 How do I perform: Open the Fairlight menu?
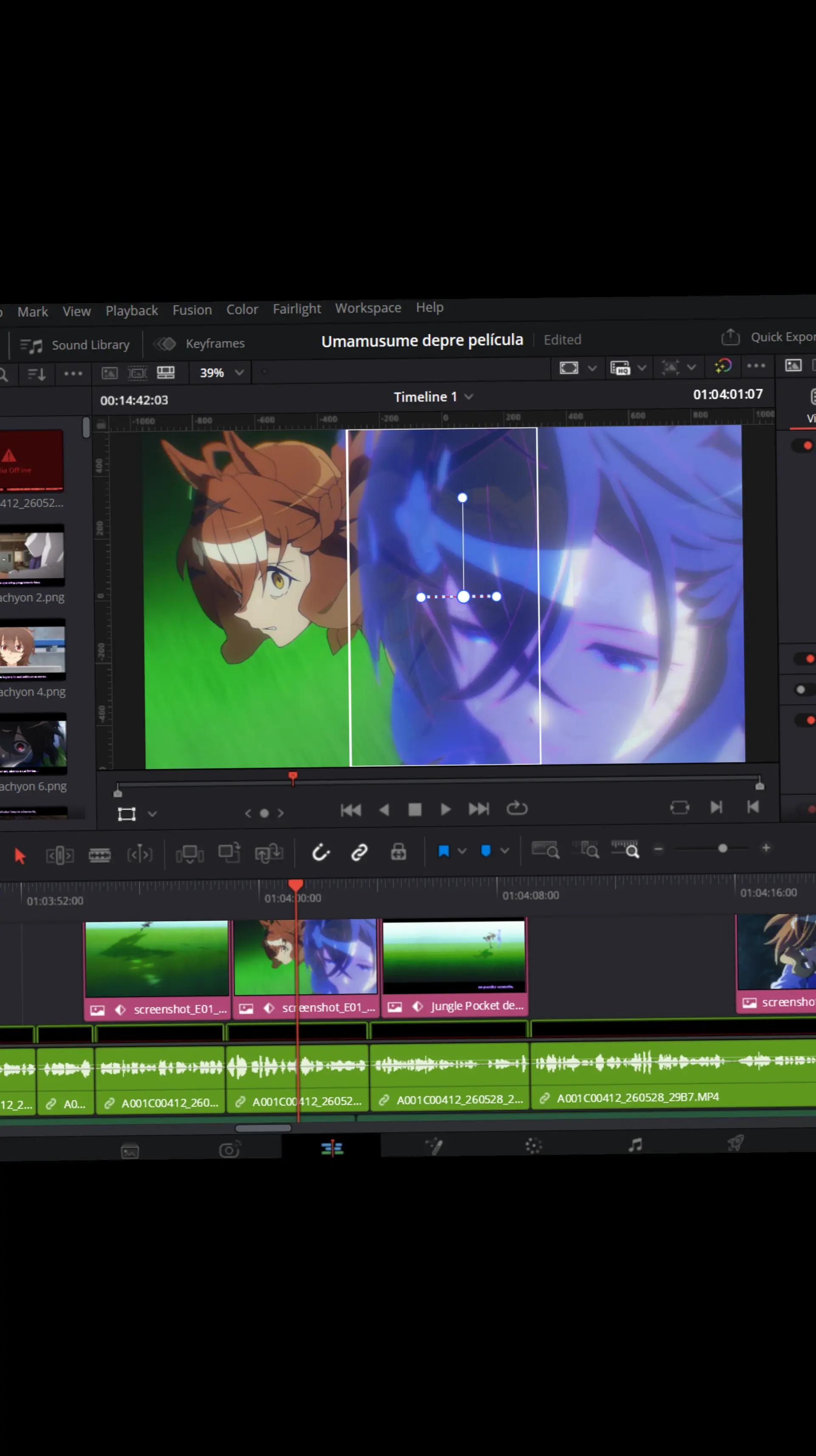[297, 309]
